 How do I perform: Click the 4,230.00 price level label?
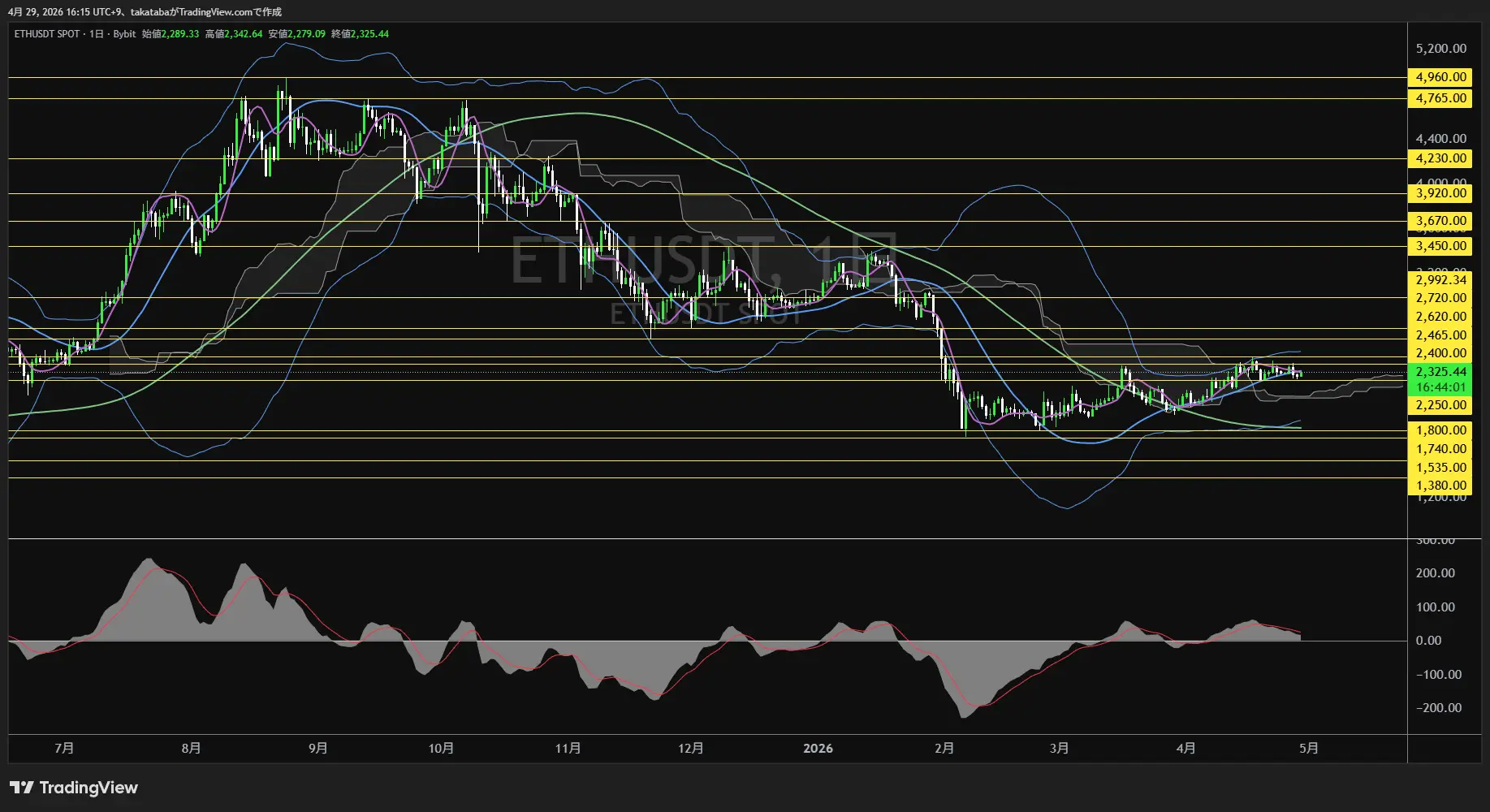tap(1440, 158)
